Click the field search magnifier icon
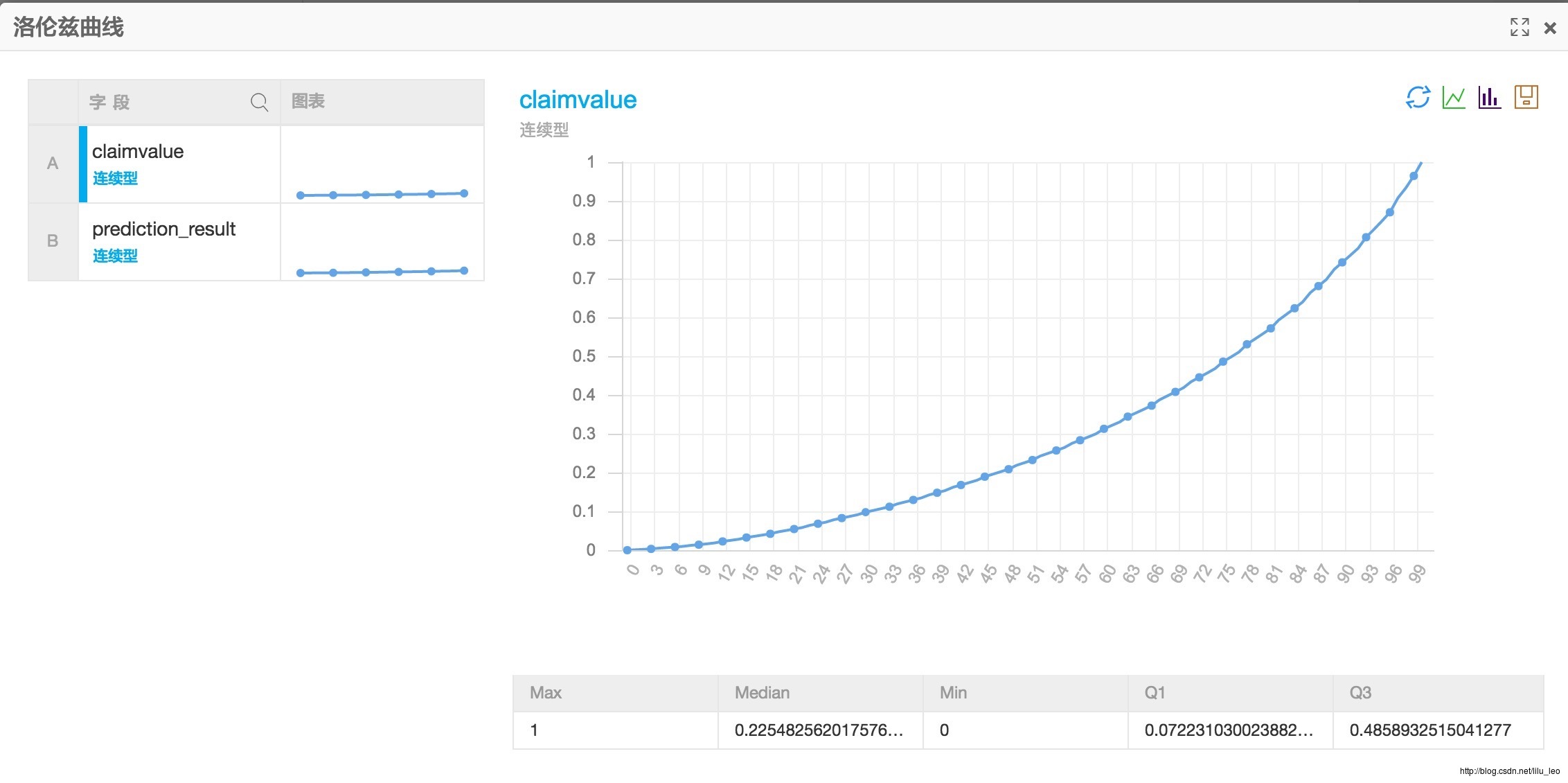 pos(259,103)
